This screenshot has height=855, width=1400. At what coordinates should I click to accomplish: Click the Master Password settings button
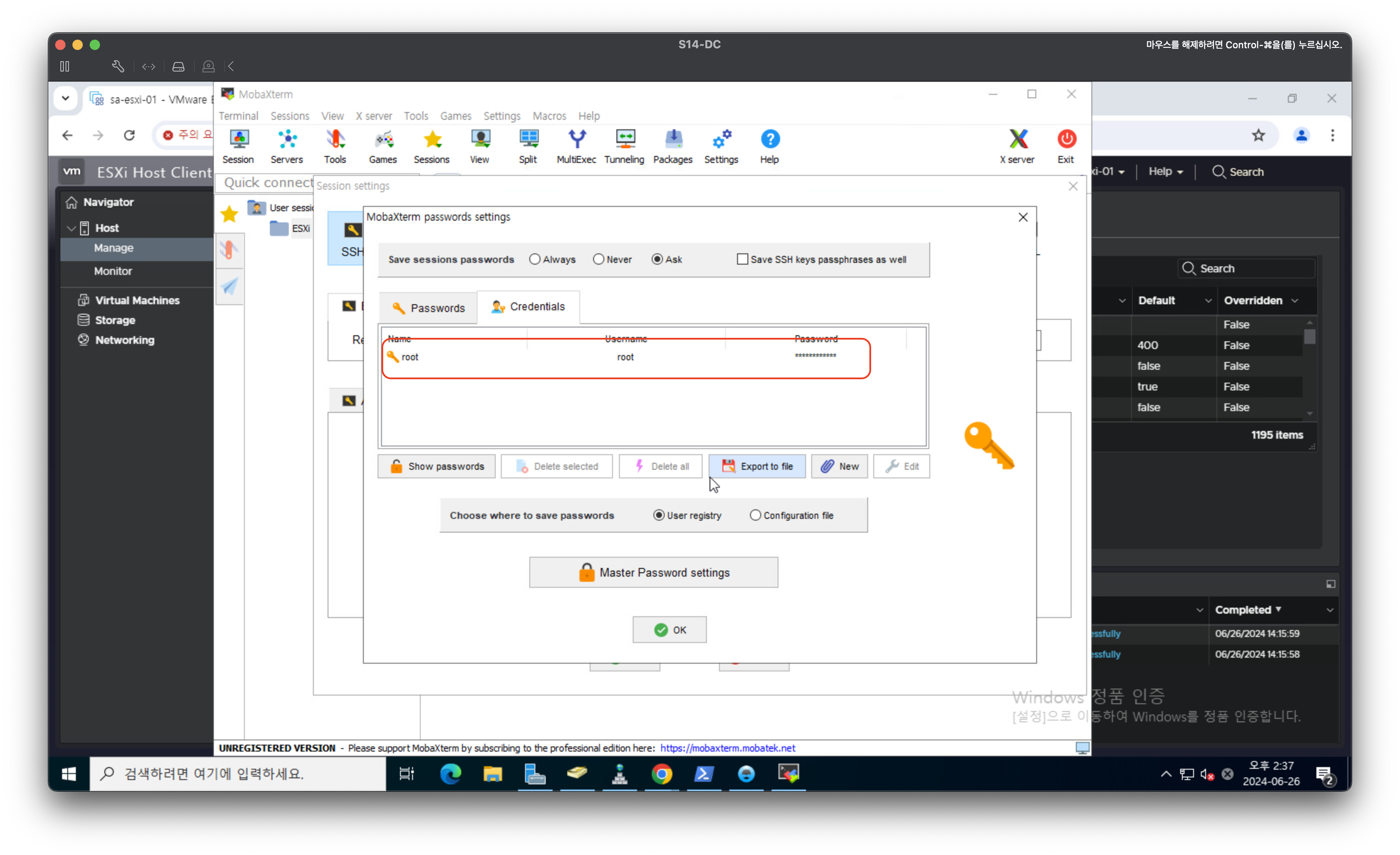click(x=653, y=573)
